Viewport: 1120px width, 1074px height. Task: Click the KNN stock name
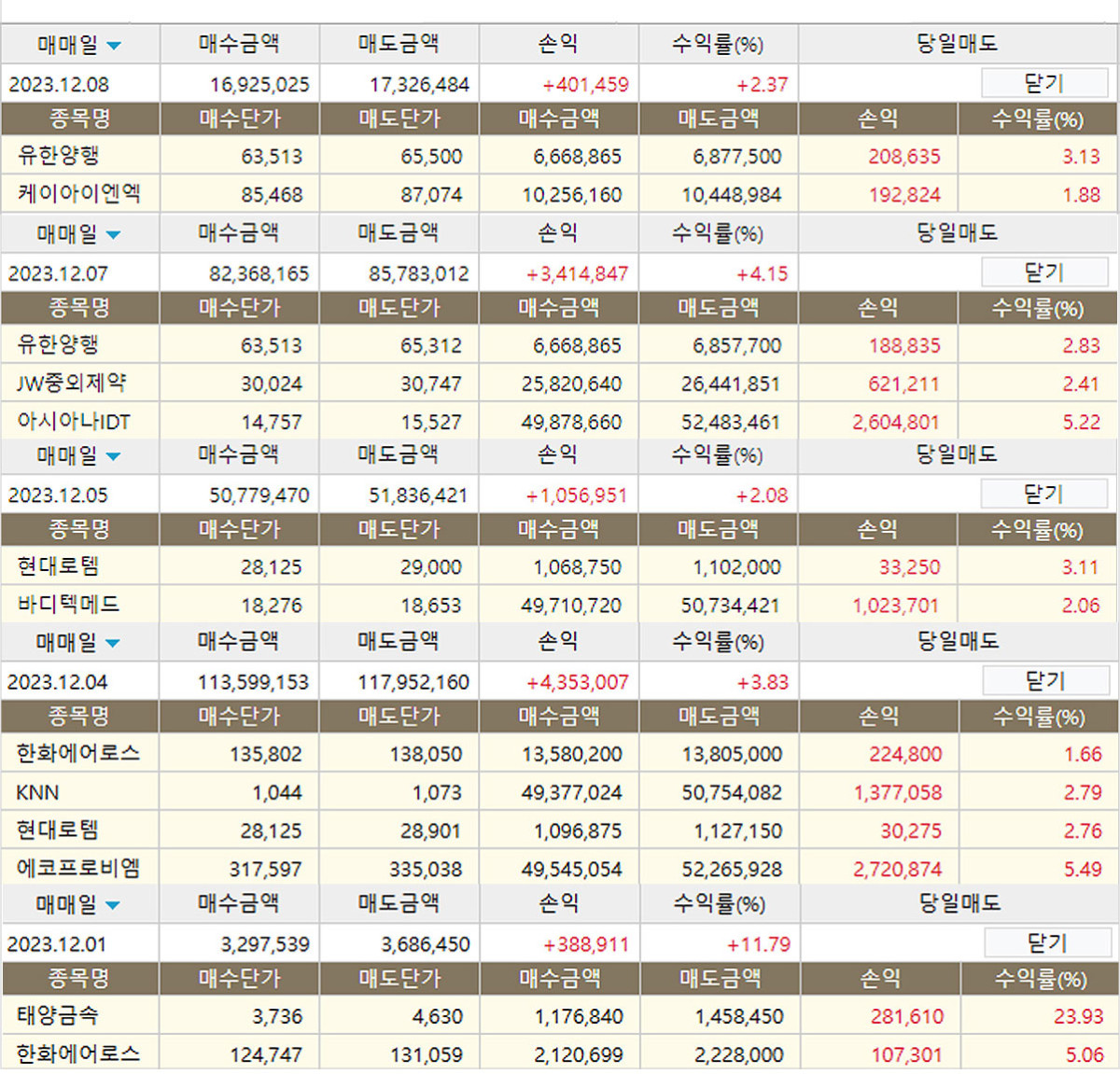pos(37,792)
